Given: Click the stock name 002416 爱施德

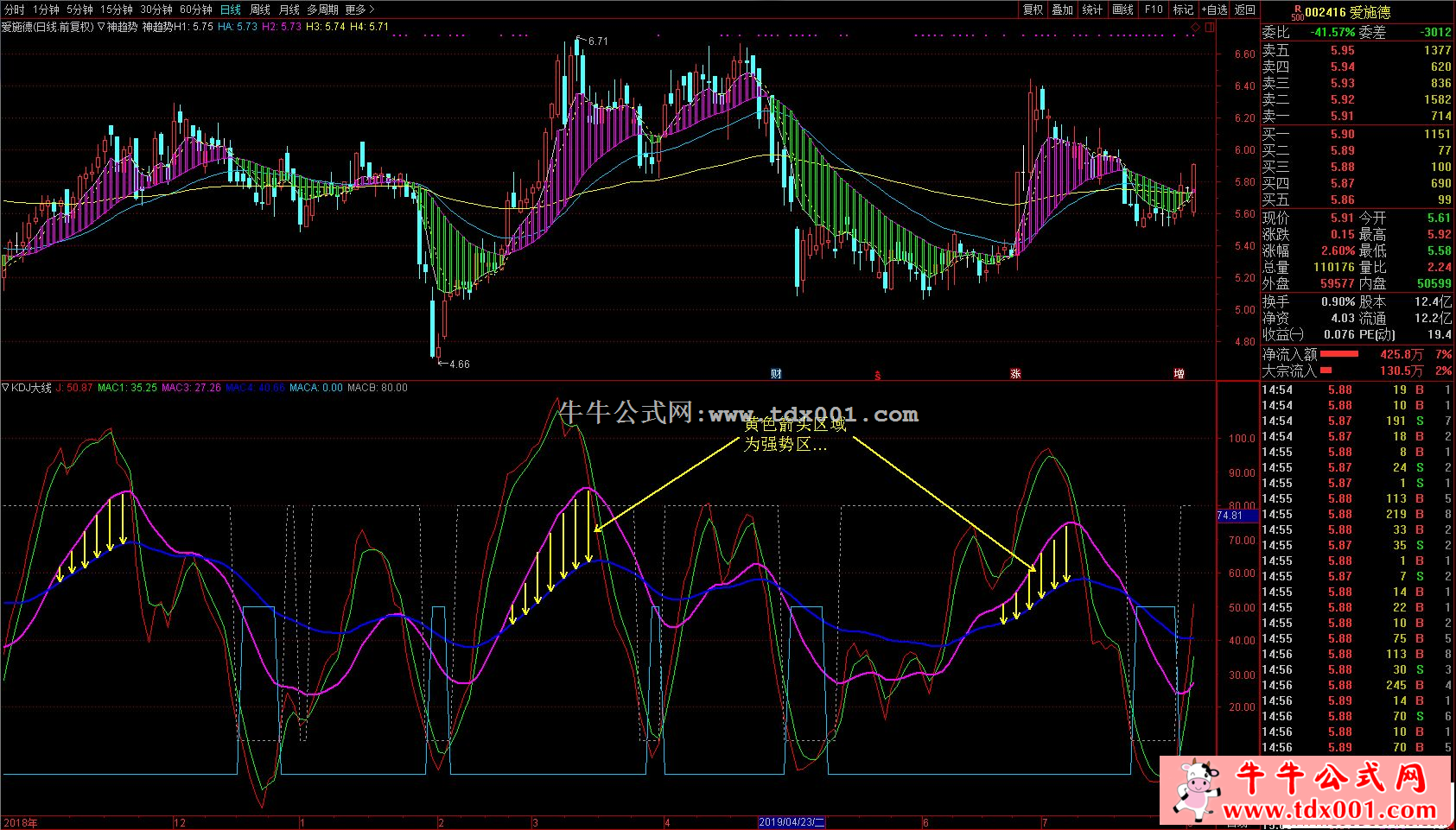Looking at the screenshot, I should [x=1348, y=12].
